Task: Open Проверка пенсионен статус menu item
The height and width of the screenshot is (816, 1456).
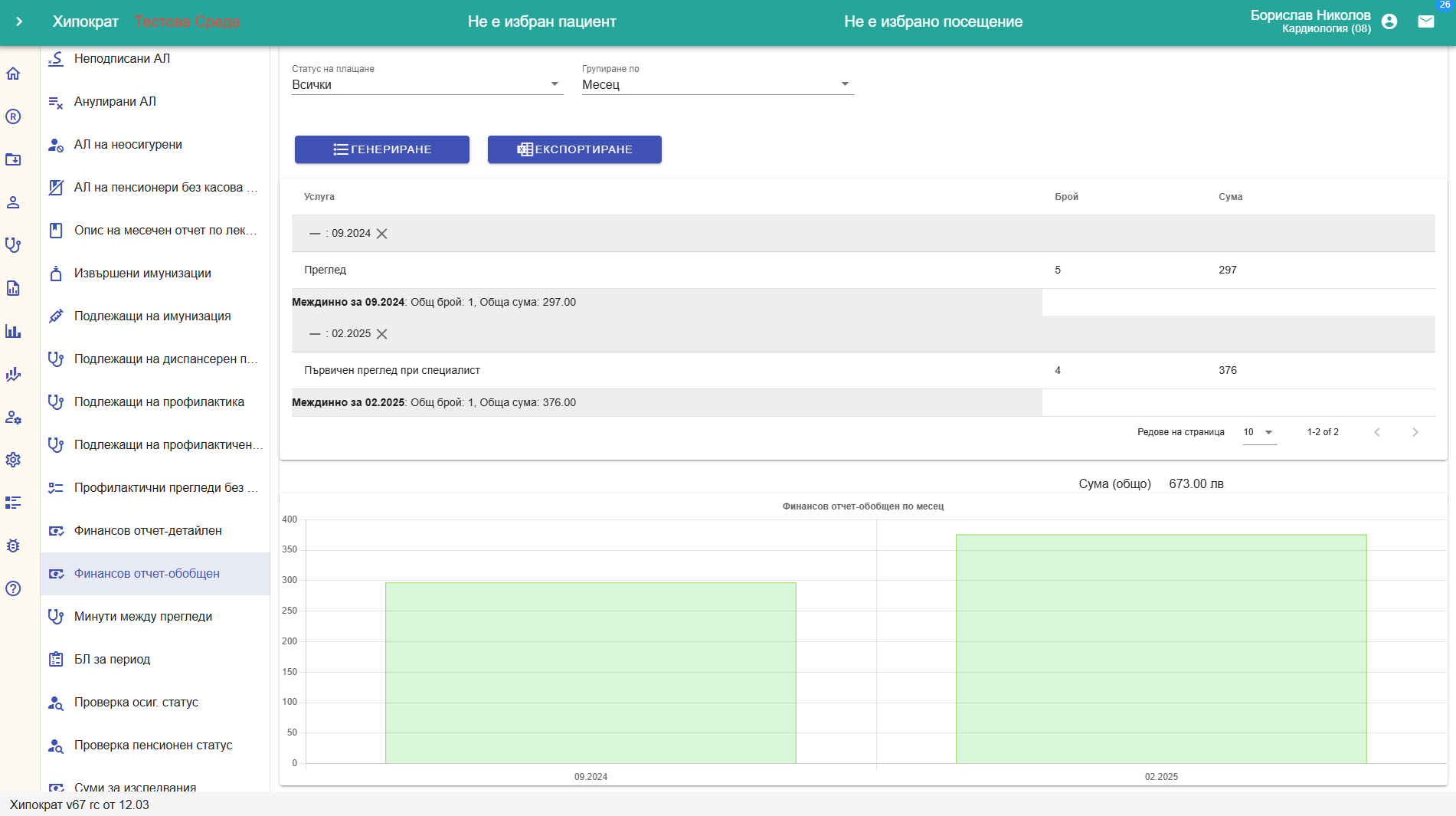Action: 155,746
